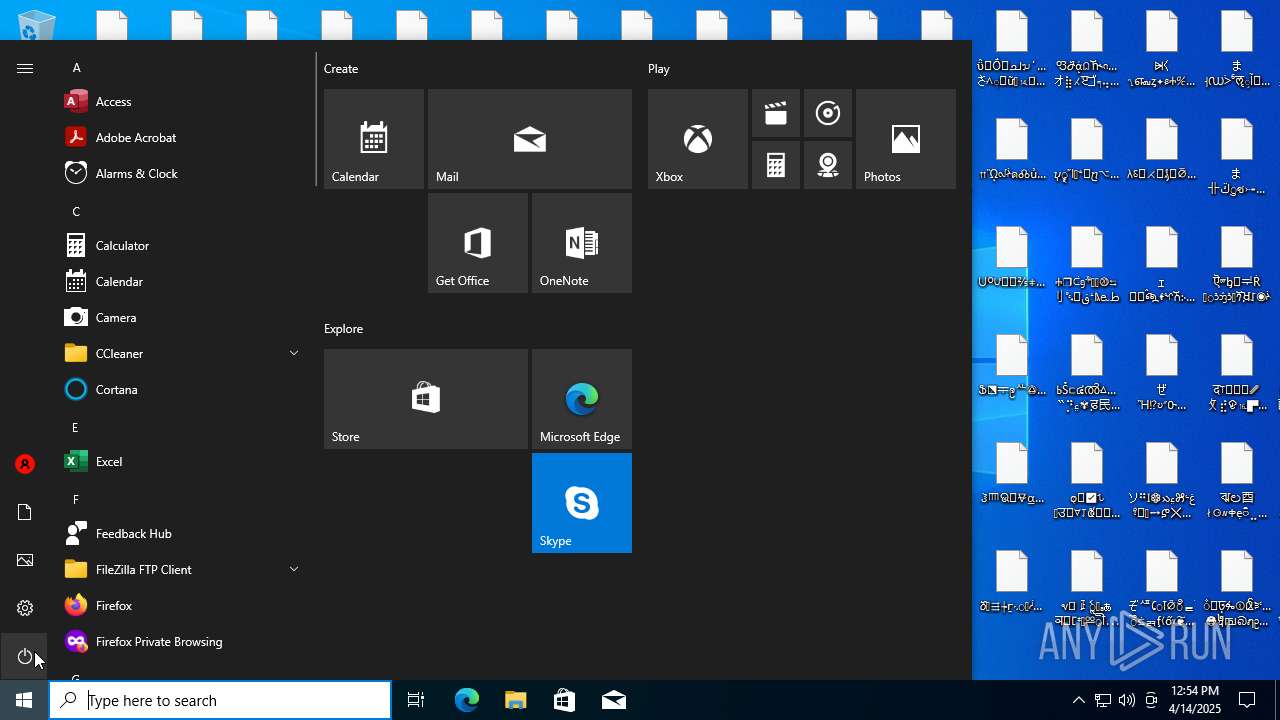The image size is (1280, 720).
Task: Expand the CCleaner folder chevron
Action: coord(294,353)
